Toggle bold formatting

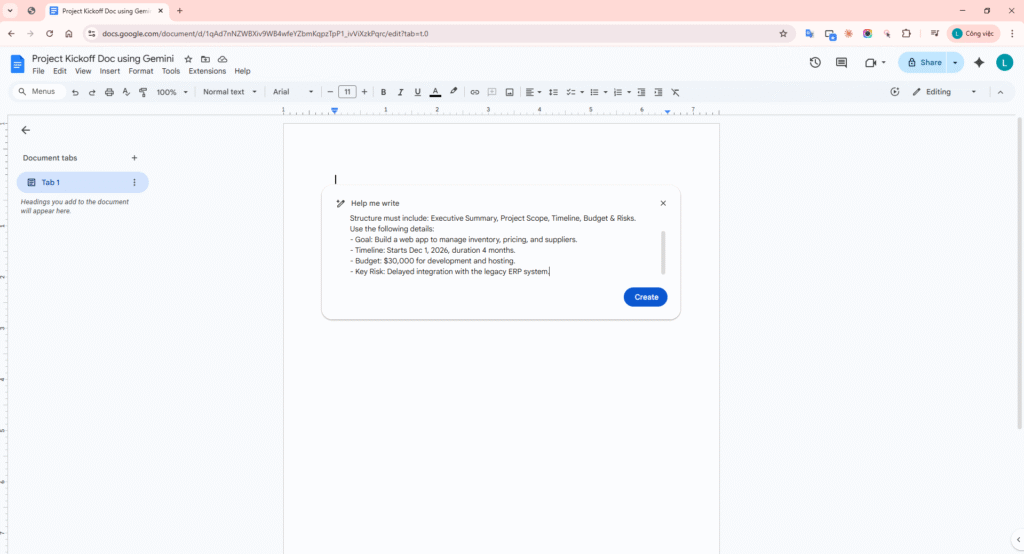pos(384,92)
